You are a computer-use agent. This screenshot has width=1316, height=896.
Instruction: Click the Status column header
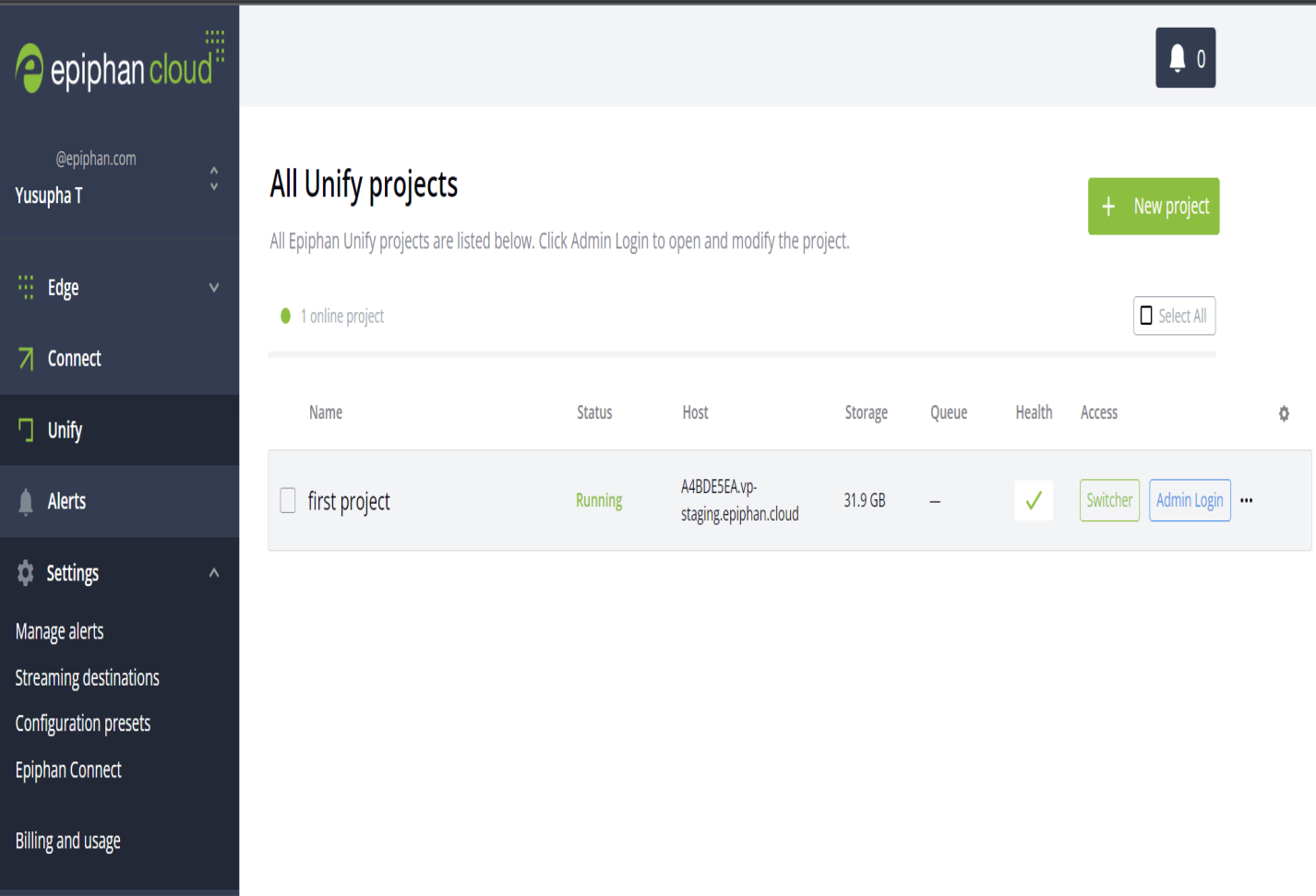pos(594,412)
